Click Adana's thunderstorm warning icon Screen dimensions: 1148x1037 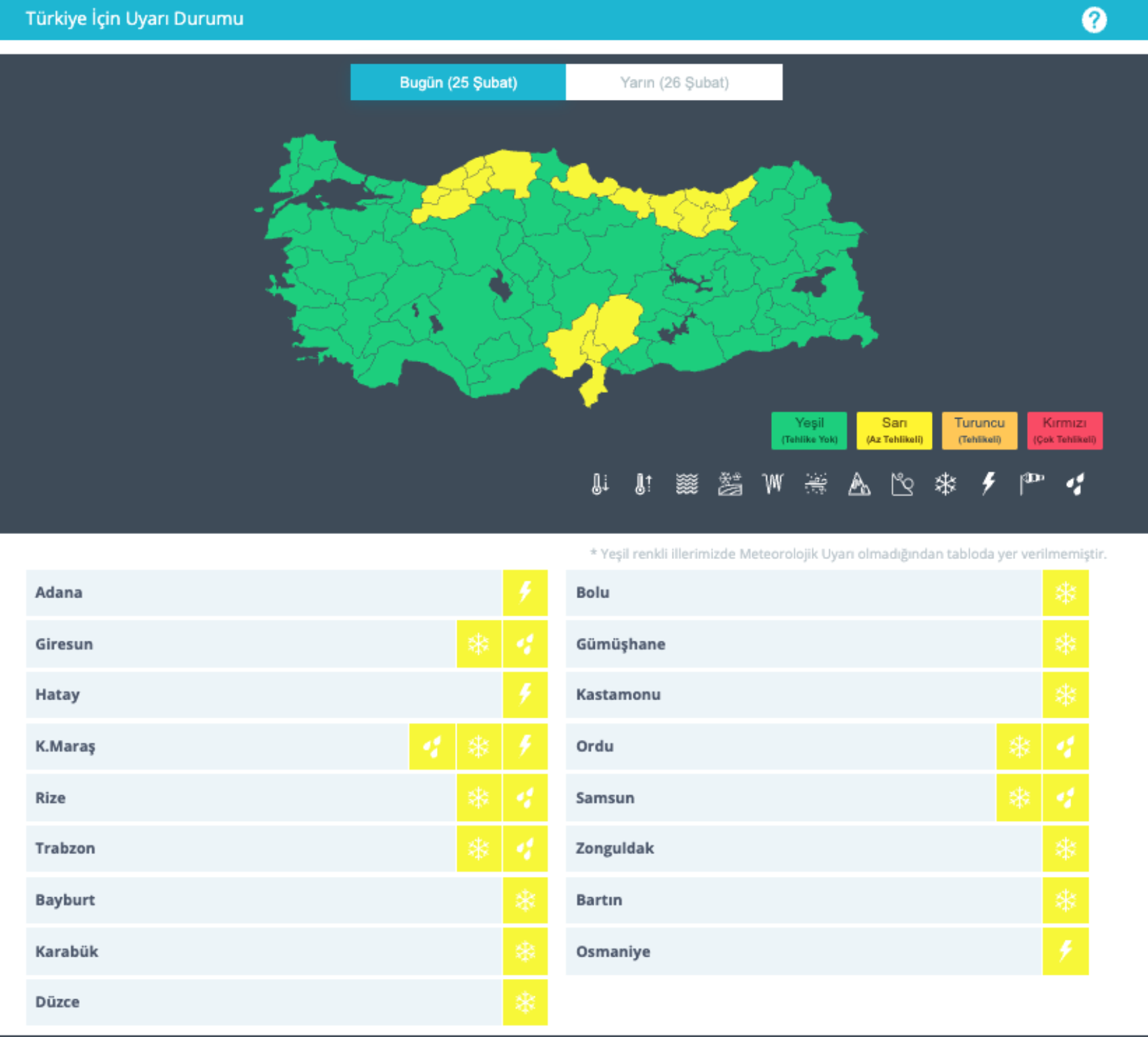[x=525, y=593]
